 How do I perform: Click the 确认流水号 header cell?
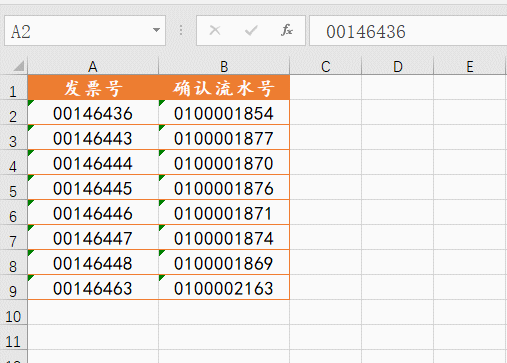click(x=224, y=88)
